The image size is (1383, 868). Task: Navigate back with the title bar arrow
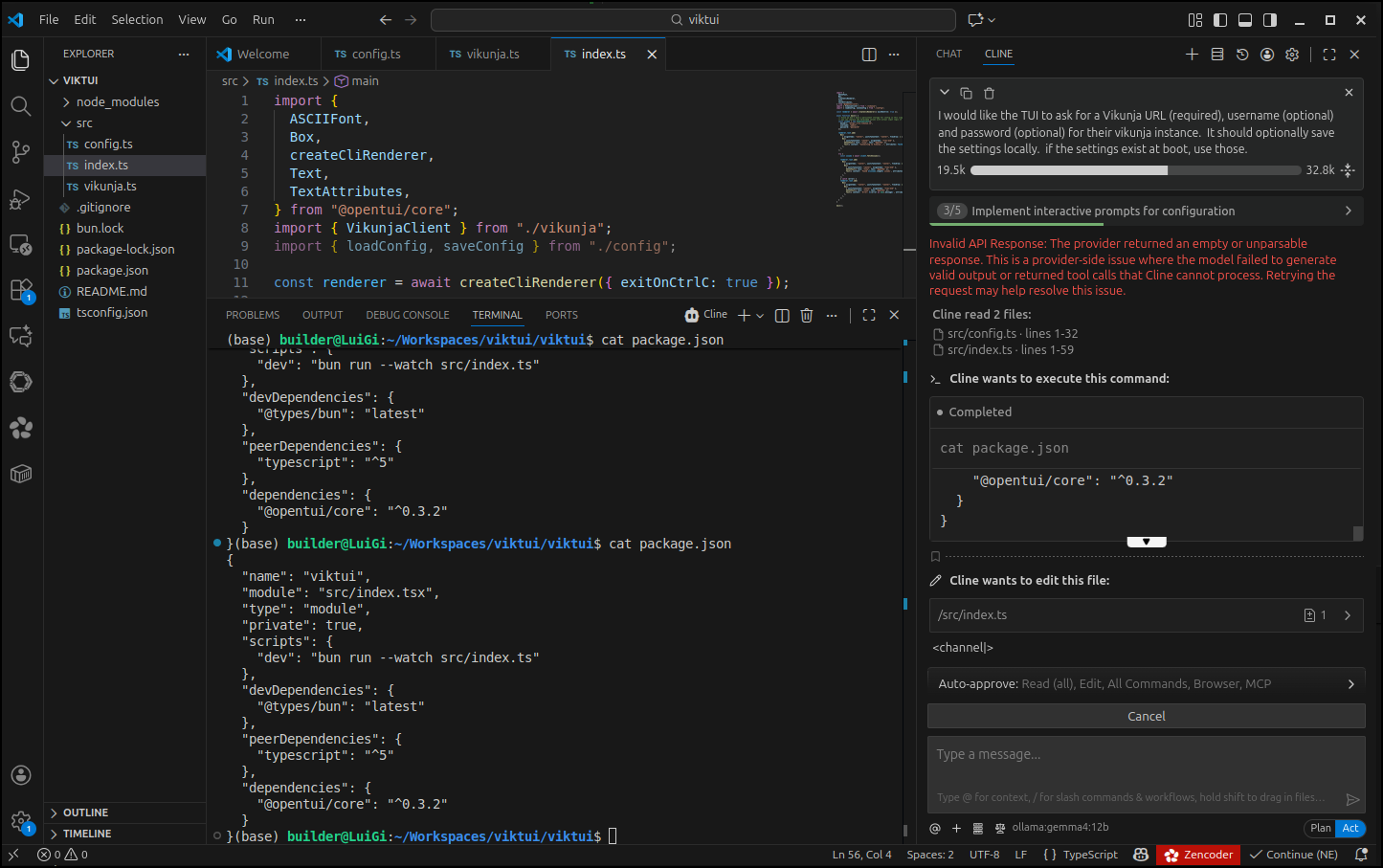[386, 19]
